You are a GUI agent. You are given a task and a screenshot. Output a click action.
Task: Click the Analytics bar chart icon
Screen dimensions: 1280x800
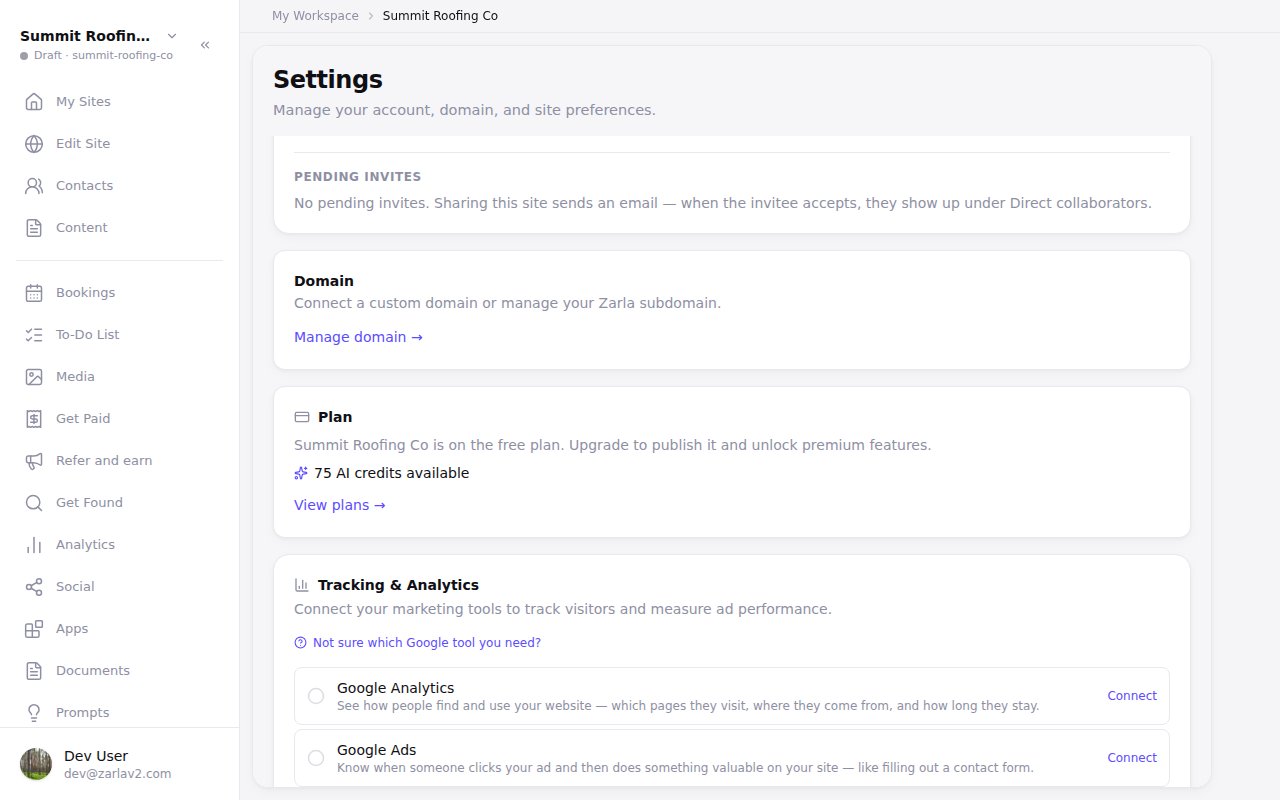pyautogui.click(x=34, y=545)
